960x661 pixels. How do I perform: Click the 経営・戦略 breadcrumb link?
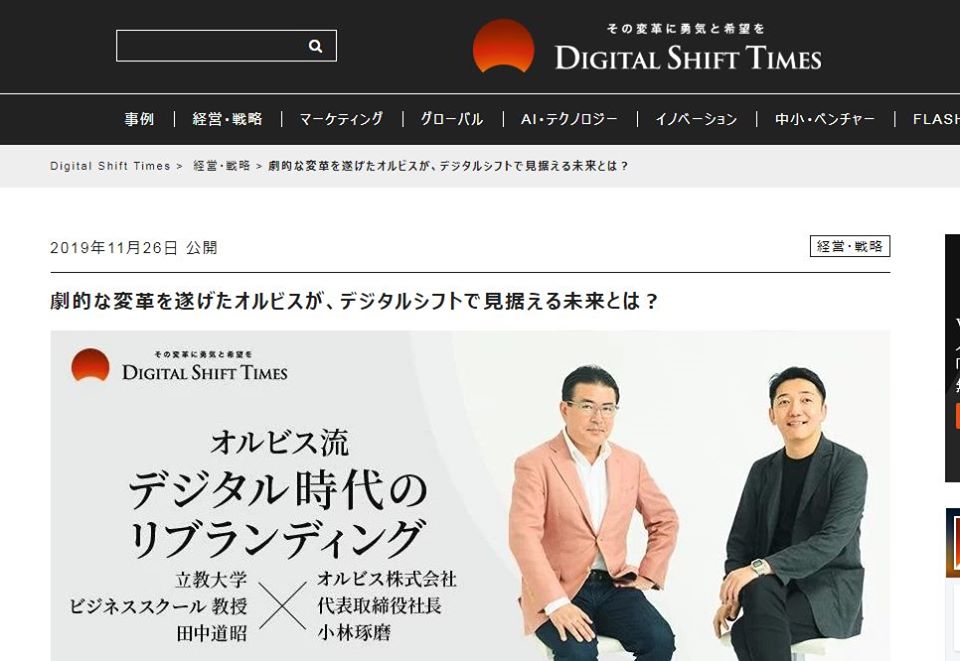[x=222, y=166]
